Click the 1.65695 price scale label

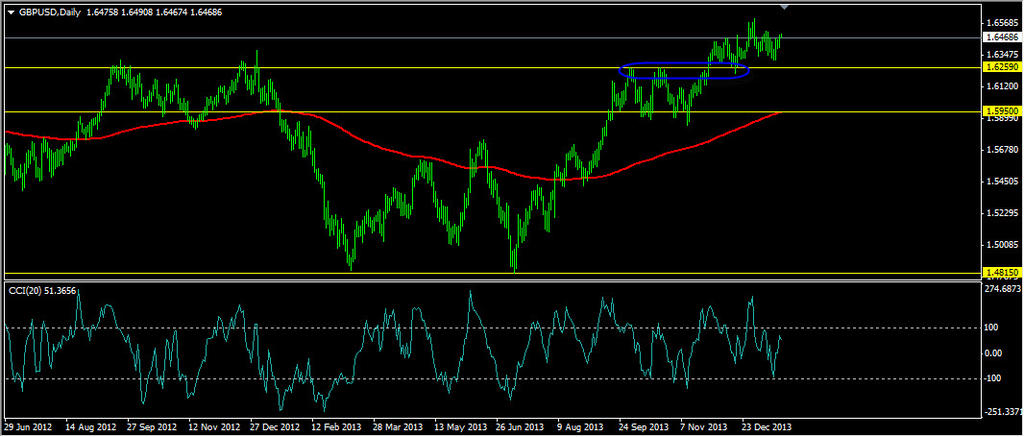pyautogui.click(x=1001, y=22)
